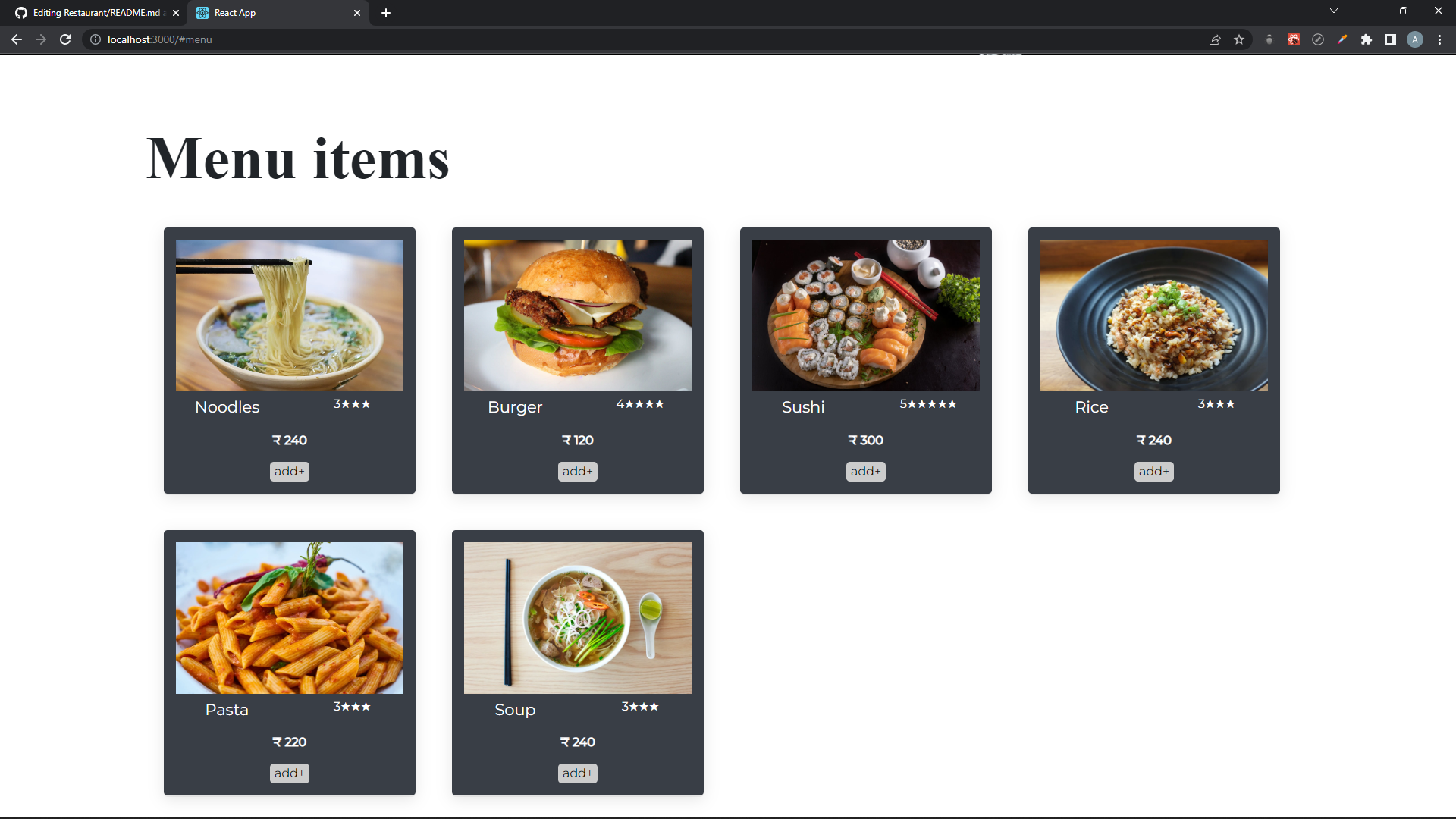Viewport: 1456px width, 819px height.
Task: Open the Chrome three-dot menu
Action: [1439, 39]
